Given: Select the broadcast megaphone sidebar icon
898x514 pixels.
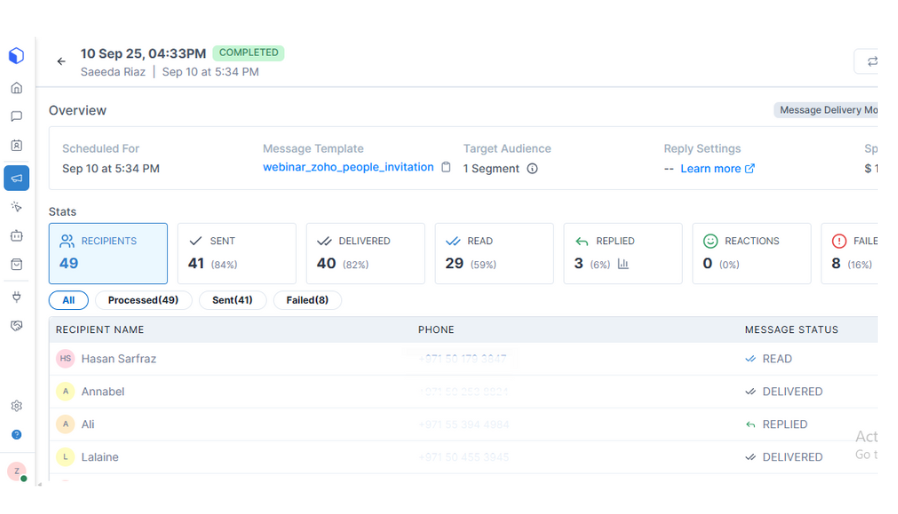Looking at the screenshot, I should (16, 178).
